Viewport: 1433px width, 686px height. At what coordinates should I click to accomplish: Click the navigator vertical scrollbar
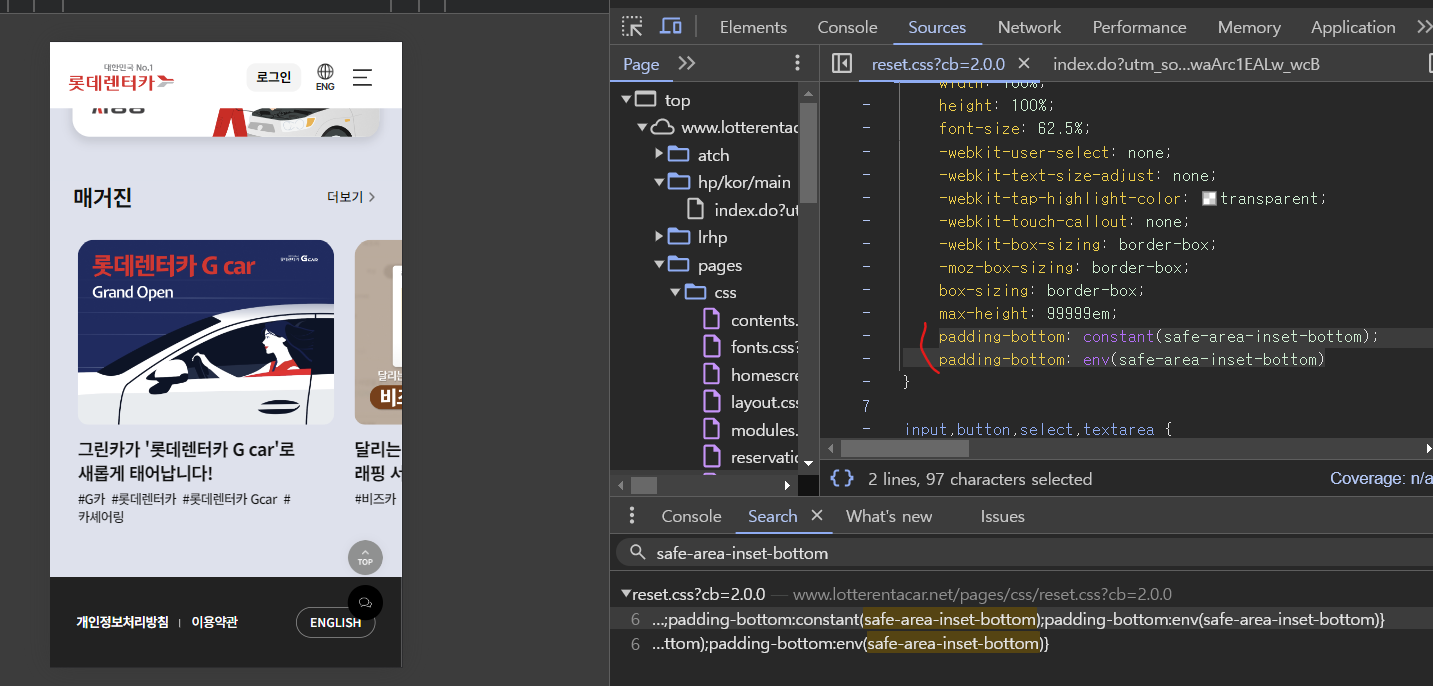point(808,152)
